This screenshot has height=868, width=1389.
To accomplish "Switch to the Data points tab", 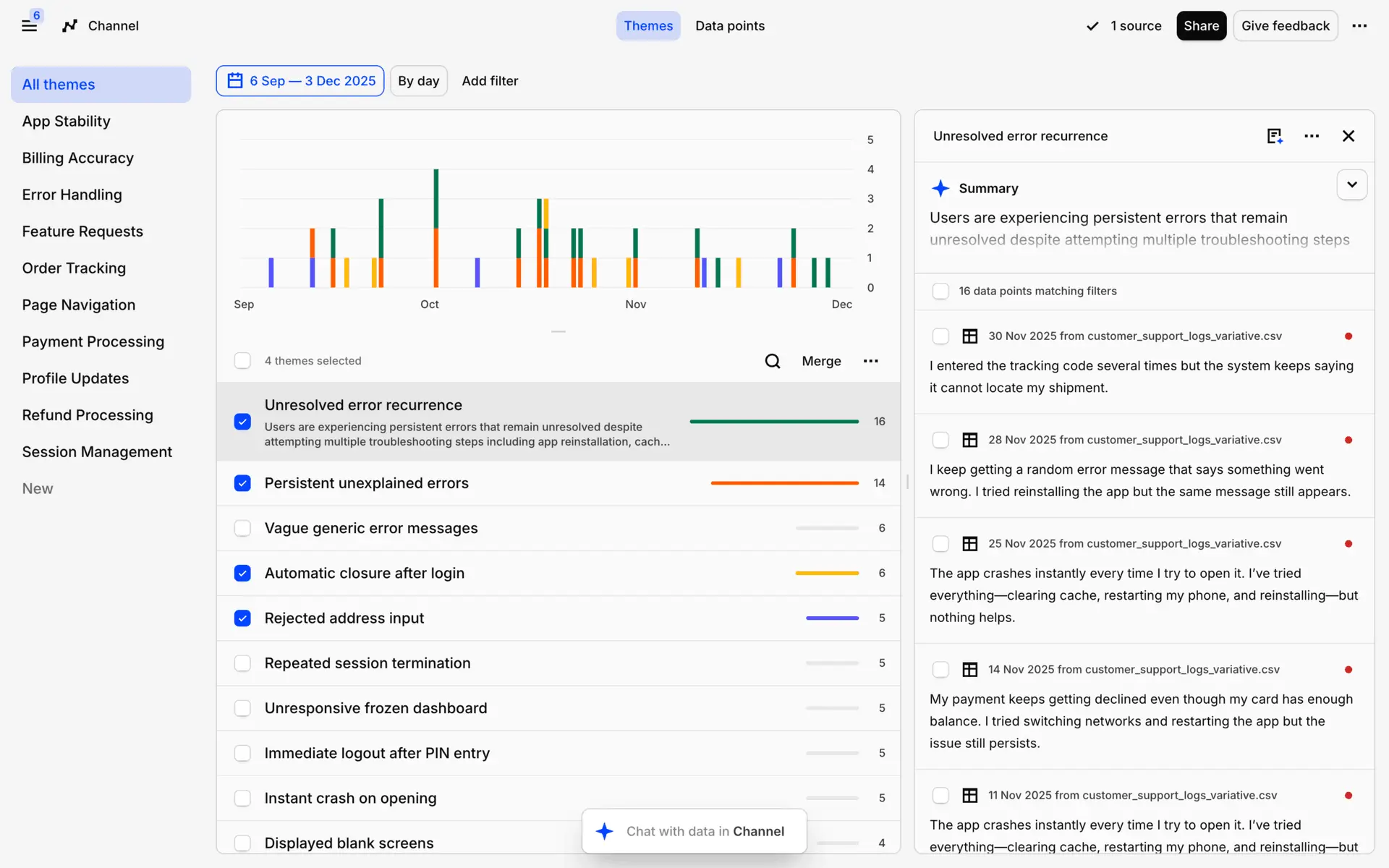I will tap(729, 26).
